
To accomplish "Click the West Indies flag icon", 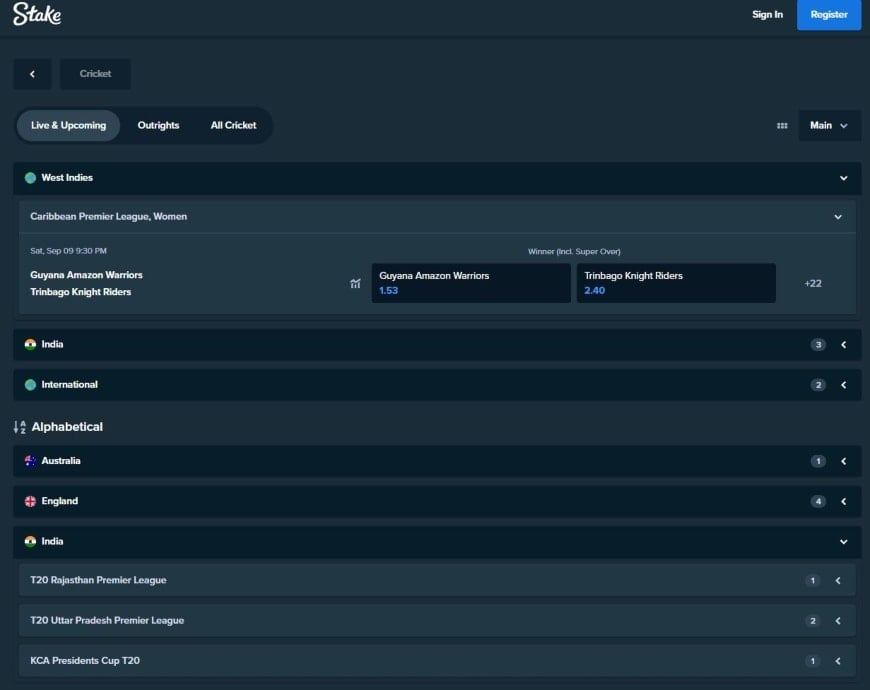I will point(28,177).
